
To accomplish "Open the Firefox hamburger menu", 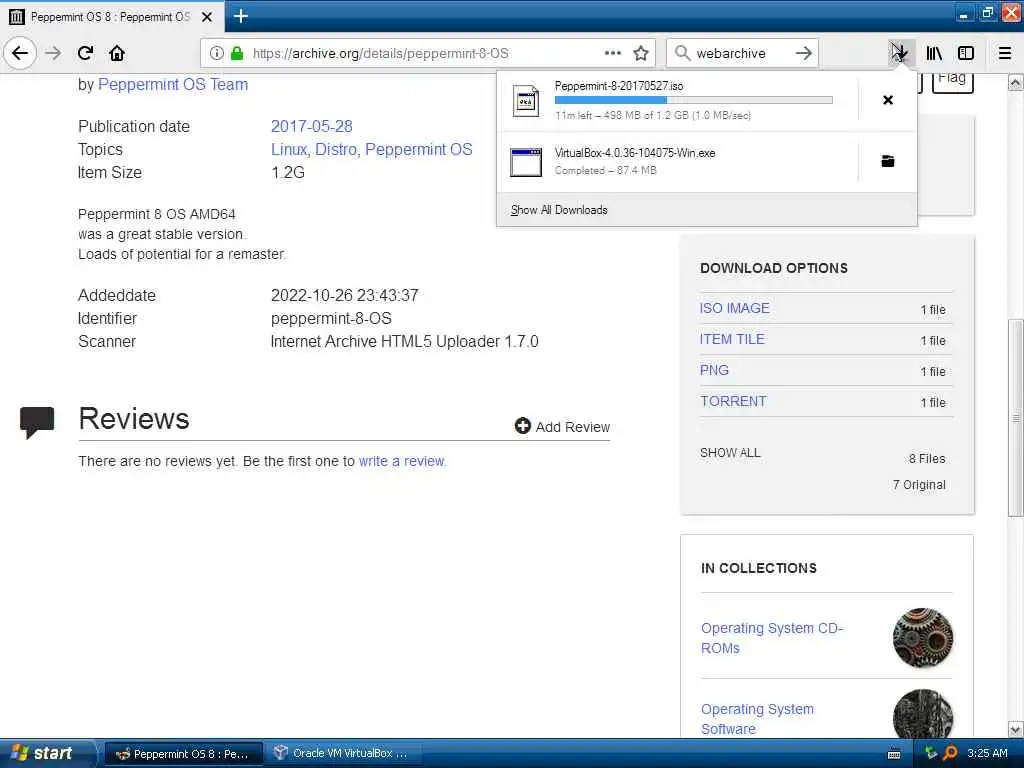I will (x=1005, y=53).
